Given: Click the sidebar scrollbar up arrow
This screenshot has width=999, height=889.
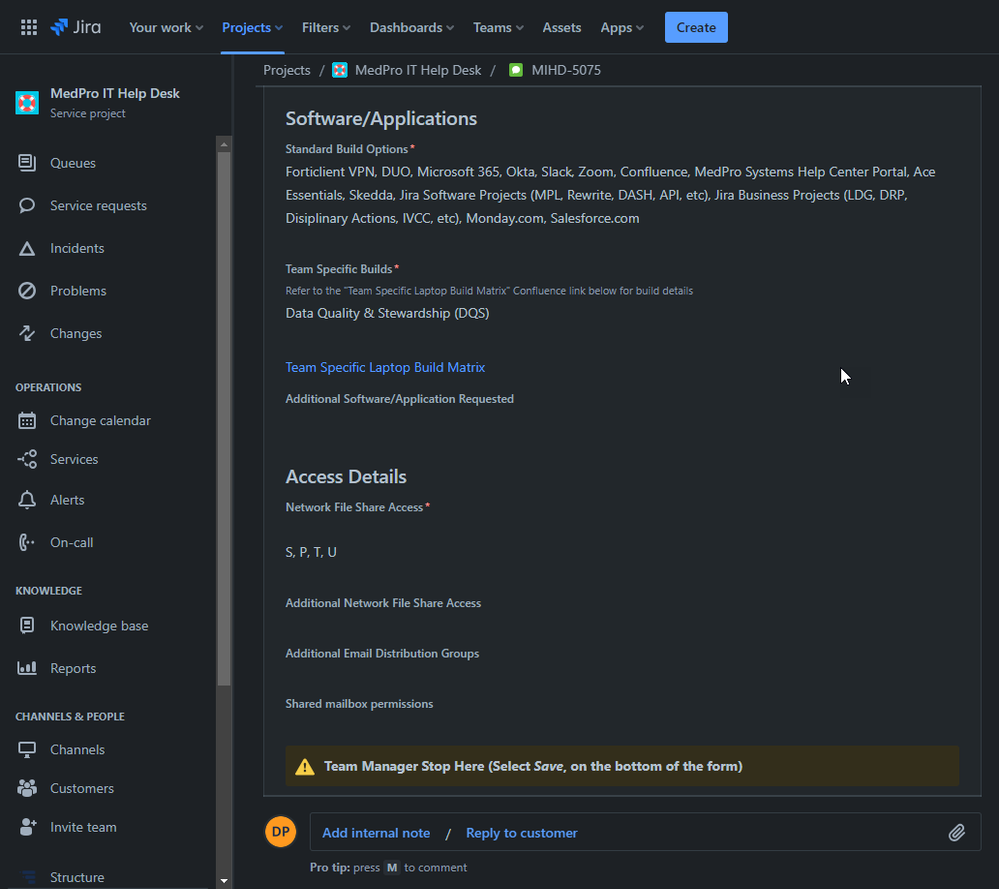Looking at the screenshot, I should pos(224,145).
